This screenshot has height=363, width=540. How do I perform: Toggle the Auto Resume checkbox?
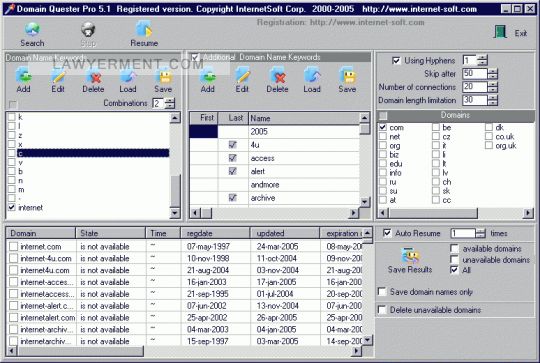click(387, 233)
